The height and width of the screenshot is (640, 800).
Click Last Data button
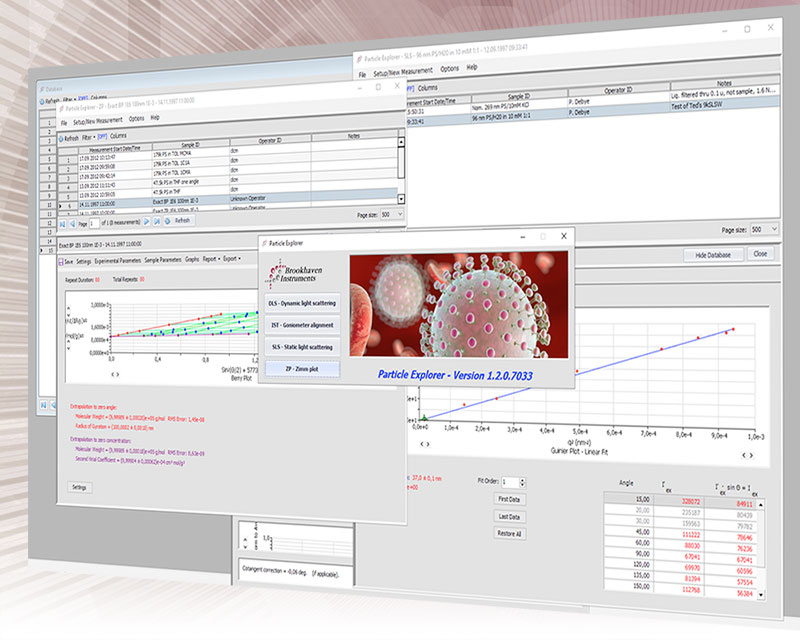pos(509,516)
